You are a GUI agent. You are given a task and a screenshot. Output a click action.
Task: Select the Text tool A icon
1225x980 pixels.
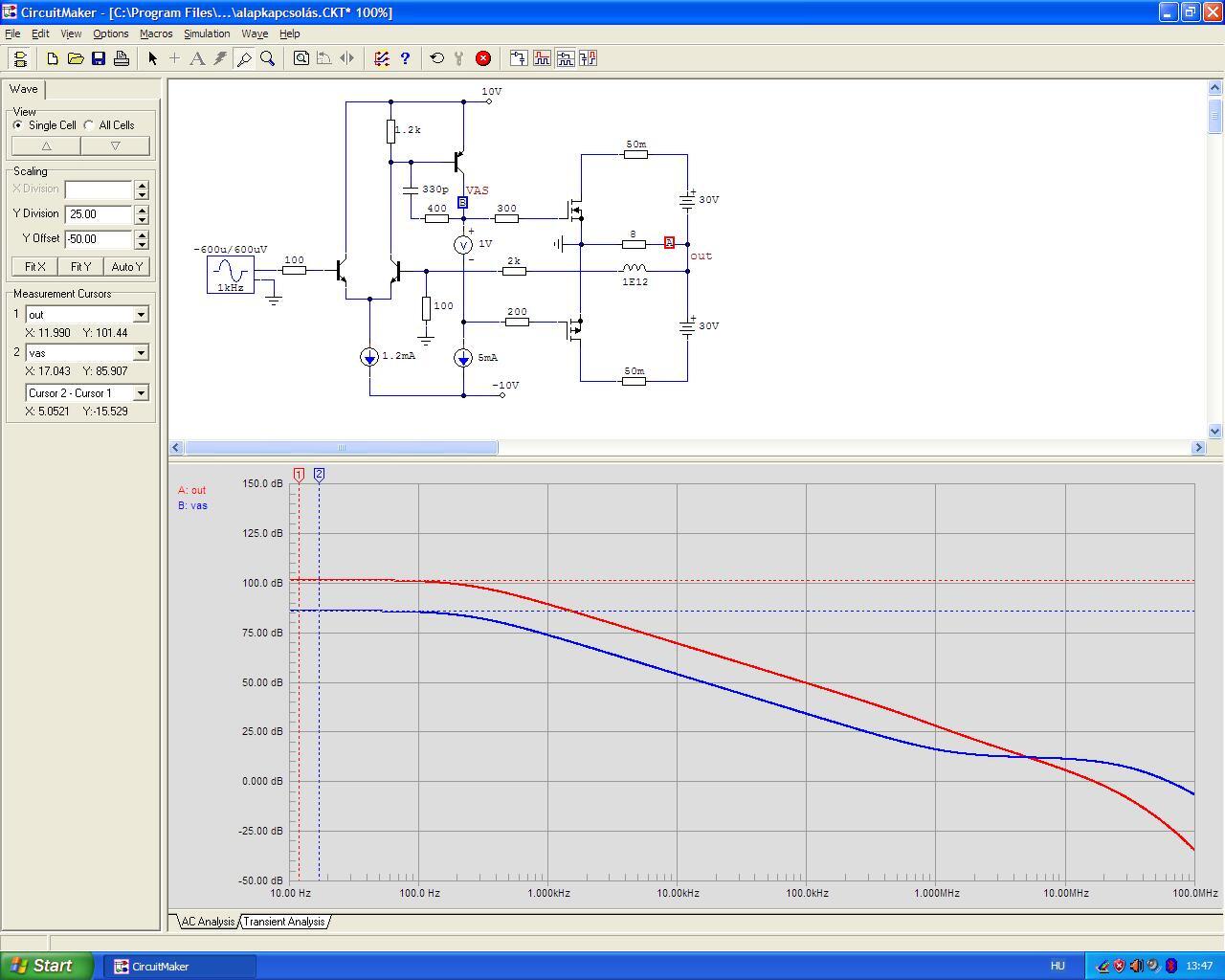[198, 58]
